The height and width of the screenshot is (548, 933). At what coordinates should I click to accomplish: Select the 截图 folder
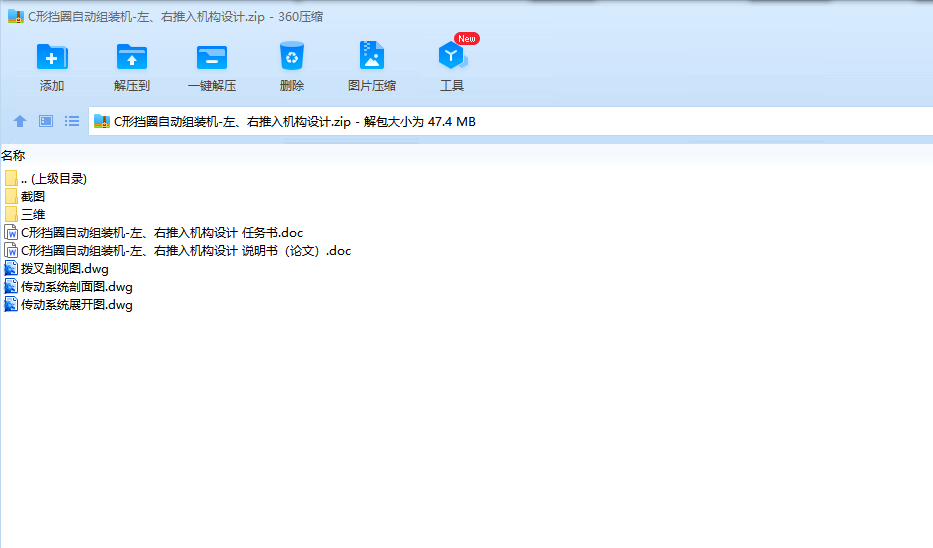(x=25, y=196)
